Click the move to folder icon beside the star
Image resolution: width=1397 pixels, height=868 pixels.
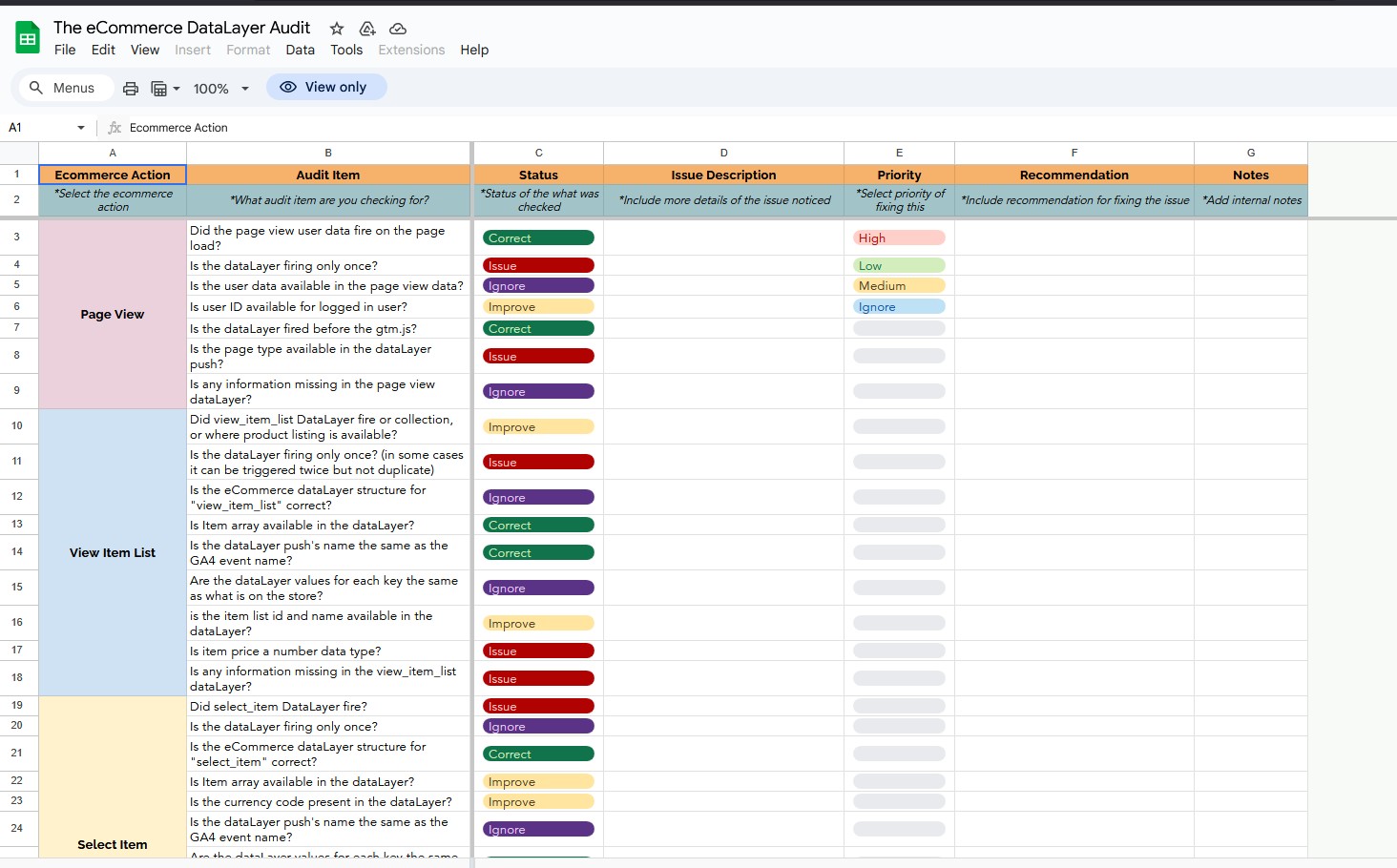click(366, 29)
